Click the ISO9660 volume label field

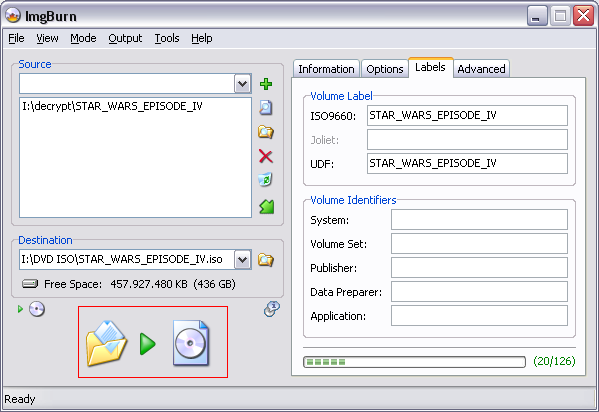[467, 115]
